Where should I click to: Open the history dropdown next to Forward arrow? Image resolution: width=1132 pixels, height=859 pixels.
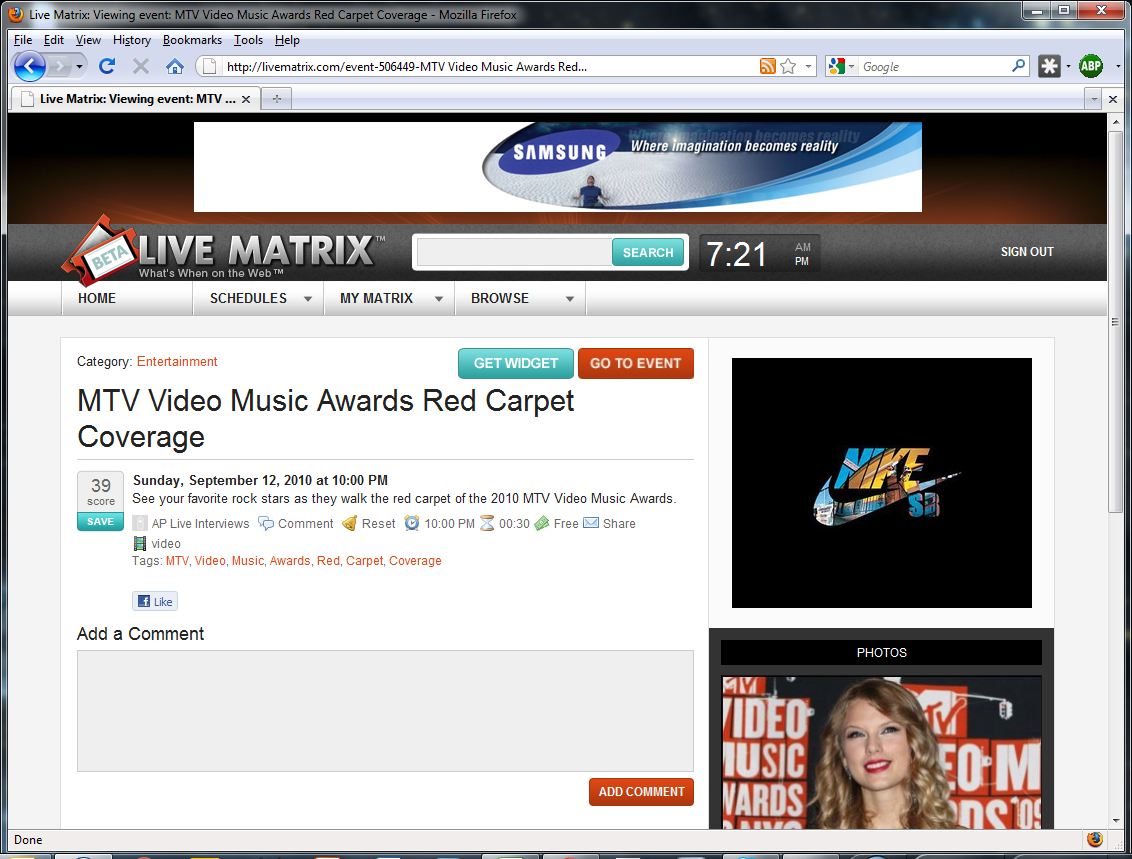[79, 66]
